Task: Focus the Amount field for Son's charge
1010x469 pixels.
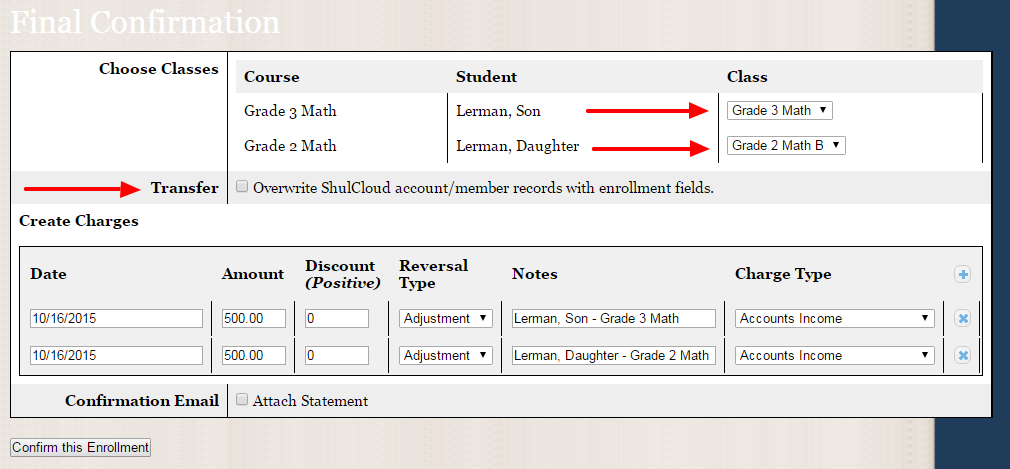Action: [254, 319]
